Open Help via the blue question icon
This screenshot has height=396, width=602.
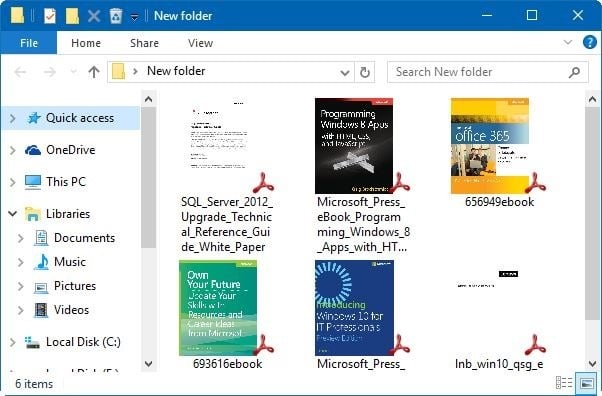tap(589, 42)
